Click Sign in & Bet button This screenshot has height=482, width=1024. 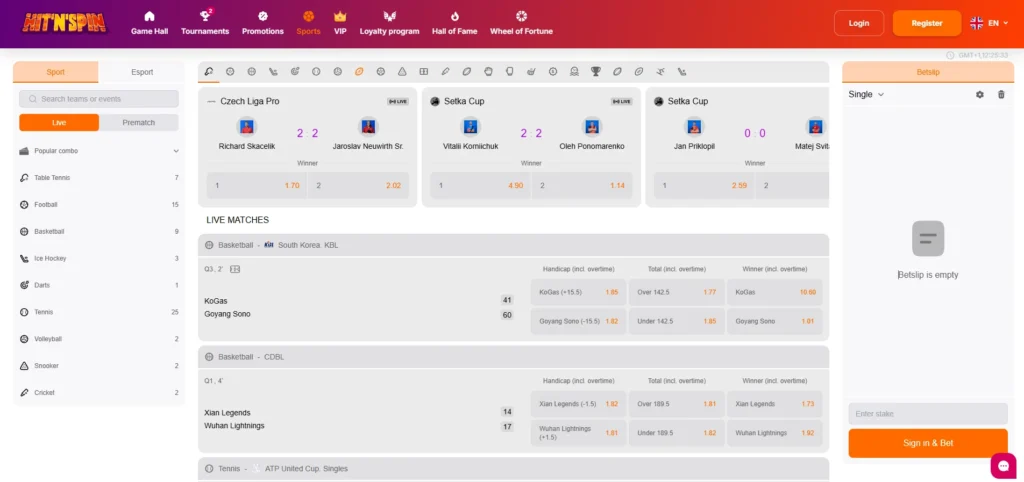pyautogui.click(x=928, y=443)
